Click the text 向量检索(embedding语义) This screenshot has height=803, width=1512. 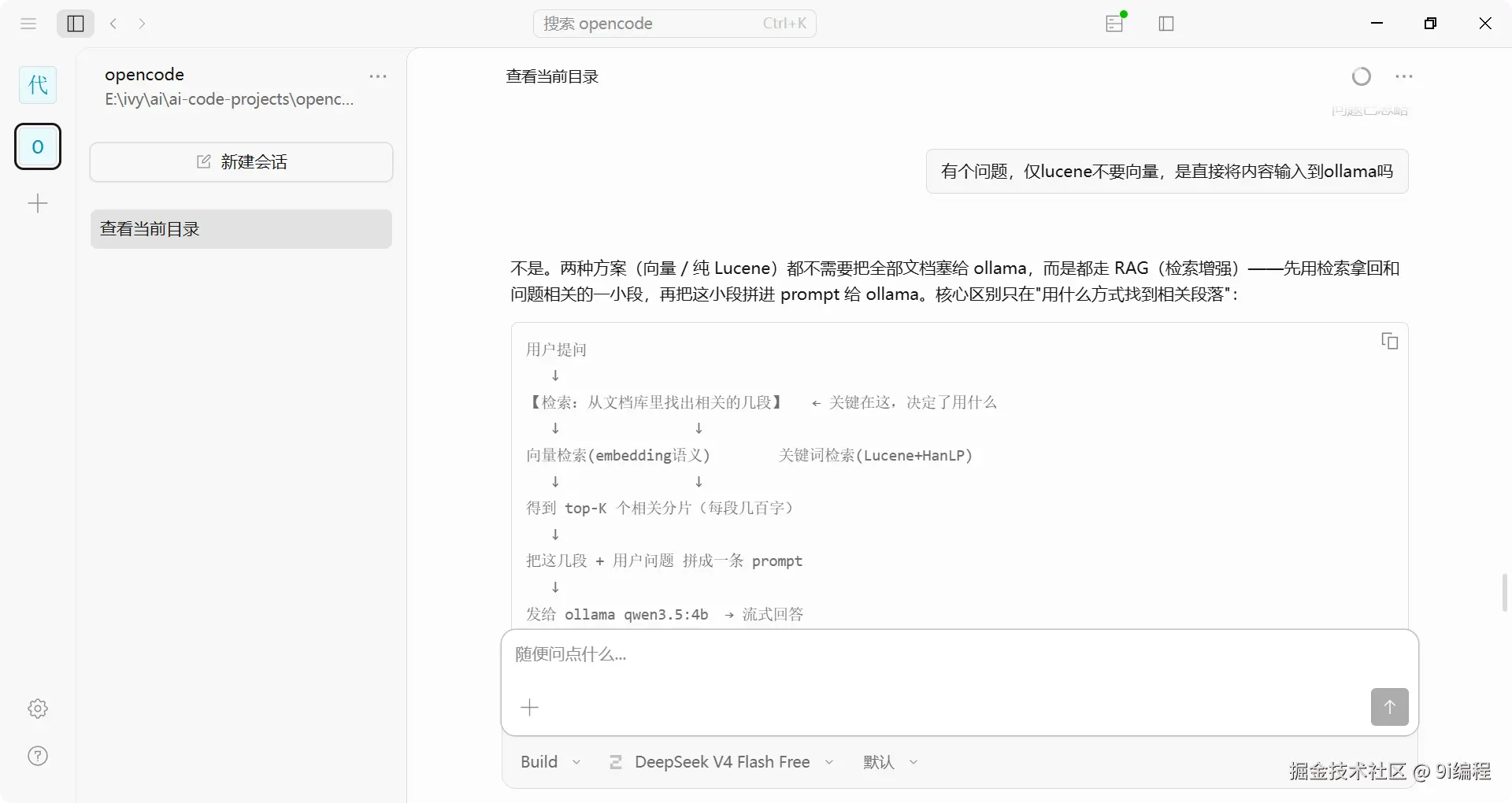618,455
